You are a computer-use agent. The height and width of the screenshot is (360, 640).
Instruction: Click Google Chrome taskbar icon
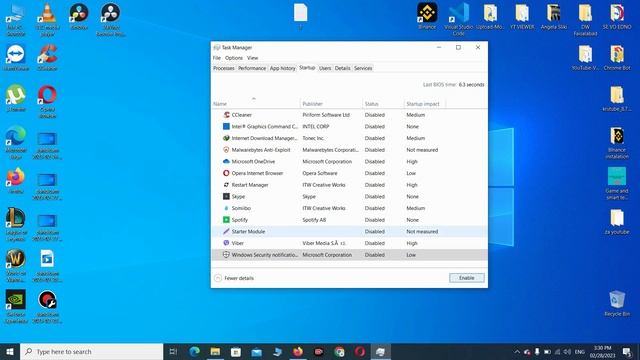(339, 351)
